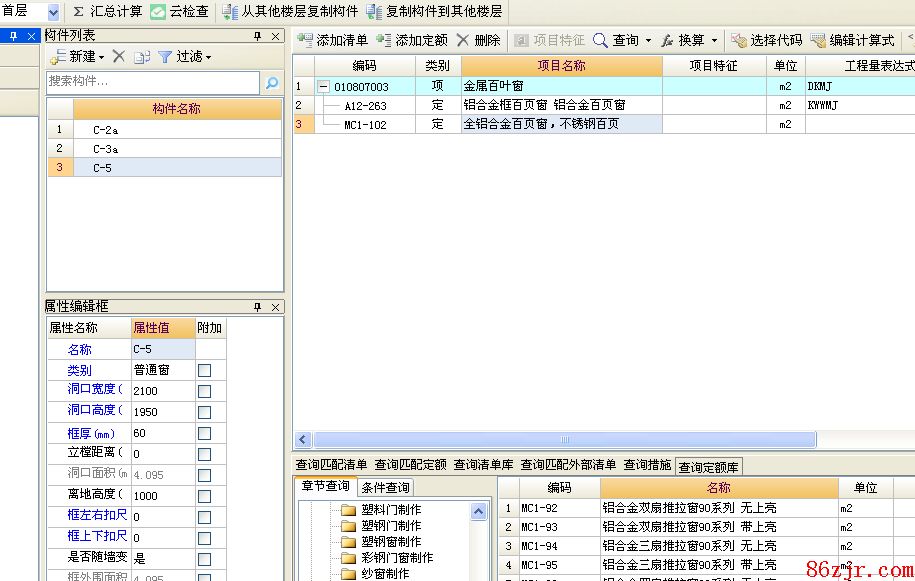Check the 附加 box for 框厚 row
The height and width of the screenshot is (581, 915).
[x=205, y=433]
